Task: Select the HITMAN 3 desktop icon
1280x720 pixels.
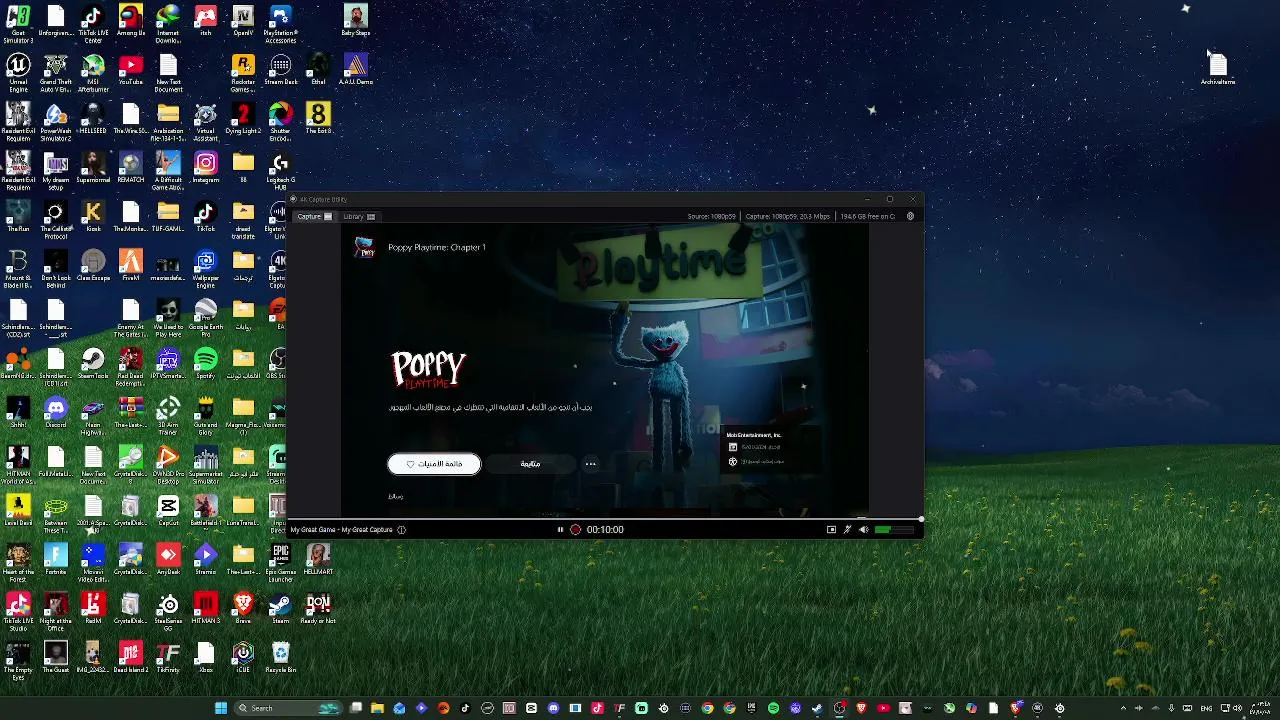Action: [x=205, y=609]
